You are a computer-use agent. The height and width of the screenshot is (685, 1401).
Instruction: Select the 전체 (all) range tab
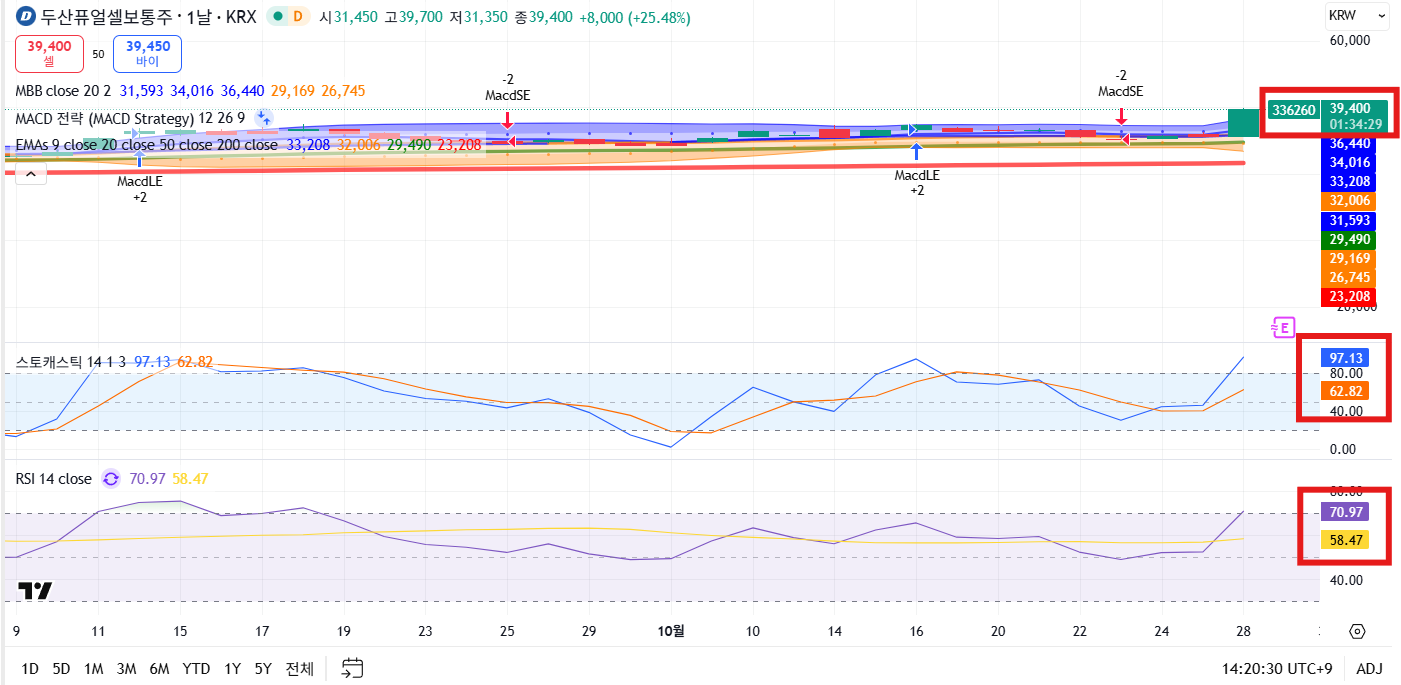(x=299, y=669)
